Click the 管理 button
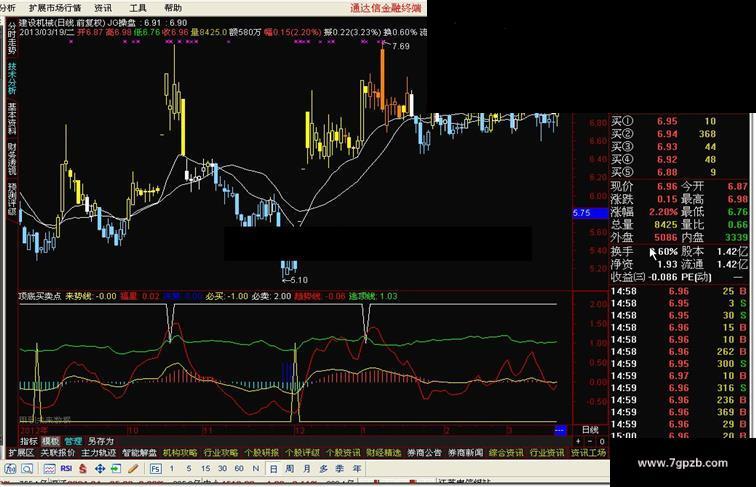Image resolution: width=756 pixels, height=487 pixels. [73, 441]
